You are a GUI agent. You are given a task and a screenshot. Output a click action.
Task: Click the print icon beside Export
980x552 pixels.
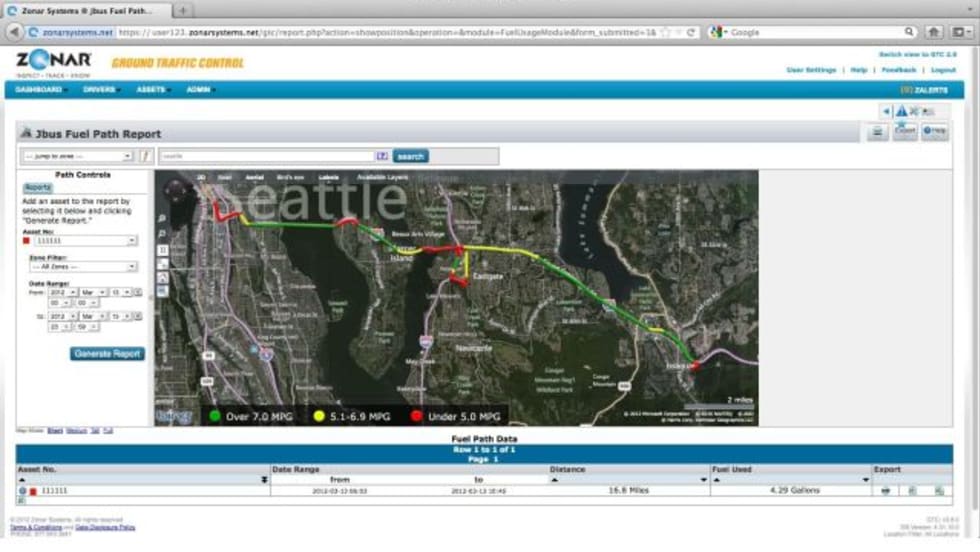877,131
